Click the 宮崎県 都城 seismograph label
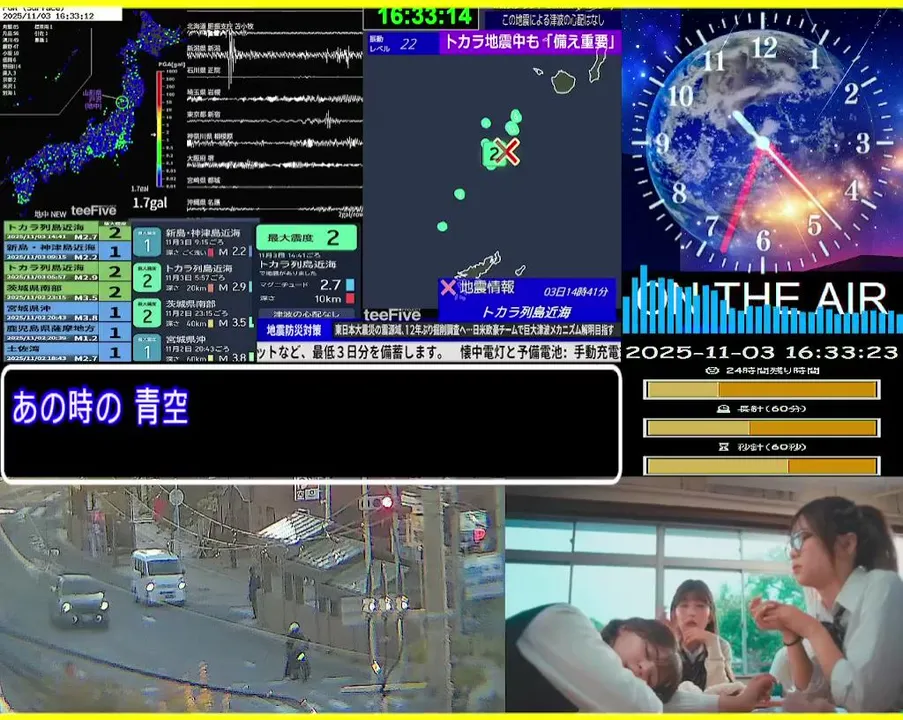The image size is (903, 720). point(204,180)
